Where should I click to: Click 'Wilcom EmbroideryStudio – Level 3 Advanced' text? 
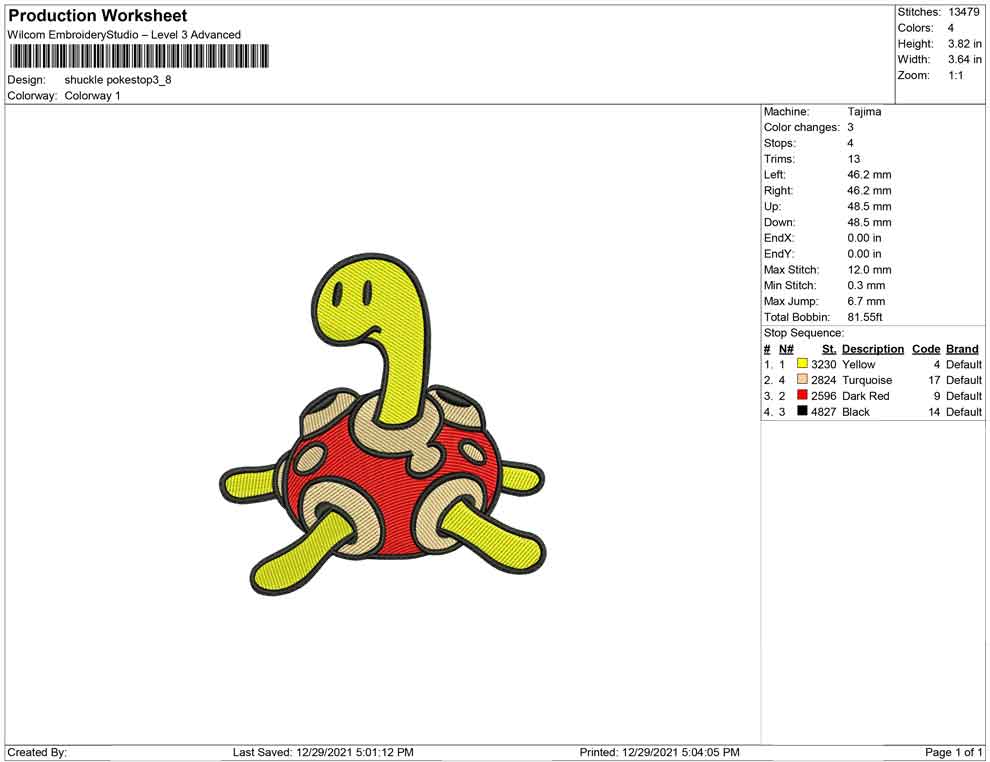pyautogui.click(x=124, y=35)
